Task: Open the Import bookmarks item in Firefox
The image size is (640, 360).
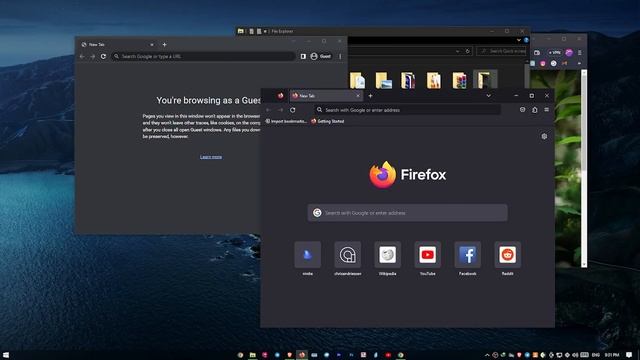Action: tap(286, 121)
